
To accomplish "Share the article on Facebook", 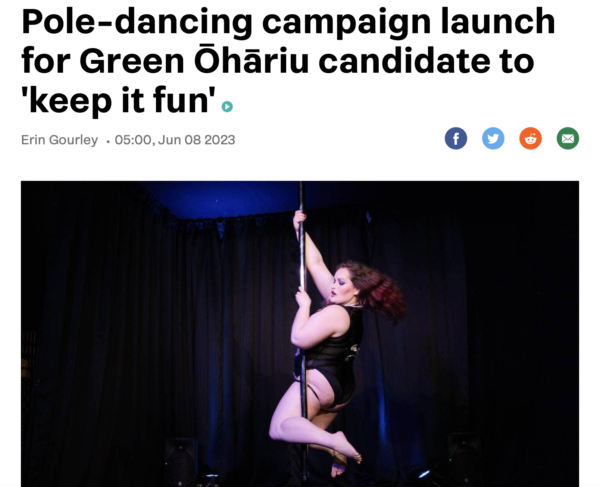I will pos(455,138).
